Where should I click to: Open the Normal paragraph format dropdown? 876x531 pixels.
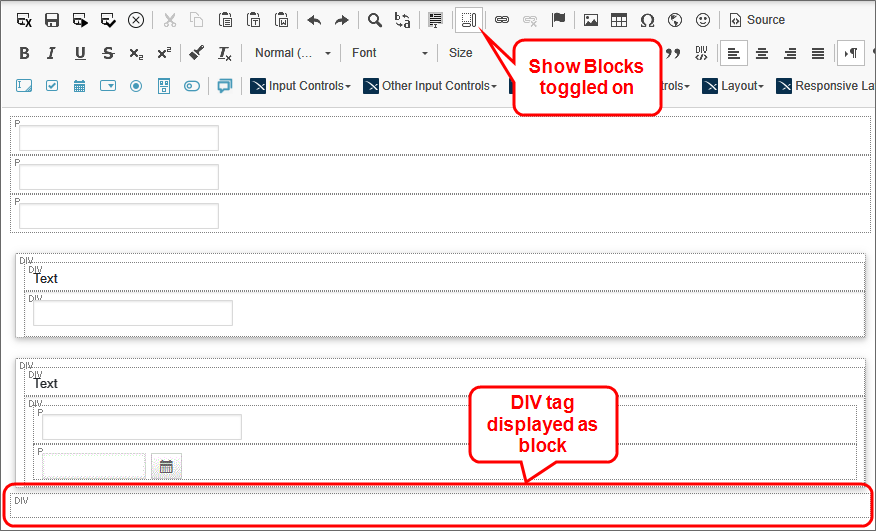(x=291, y=53)
